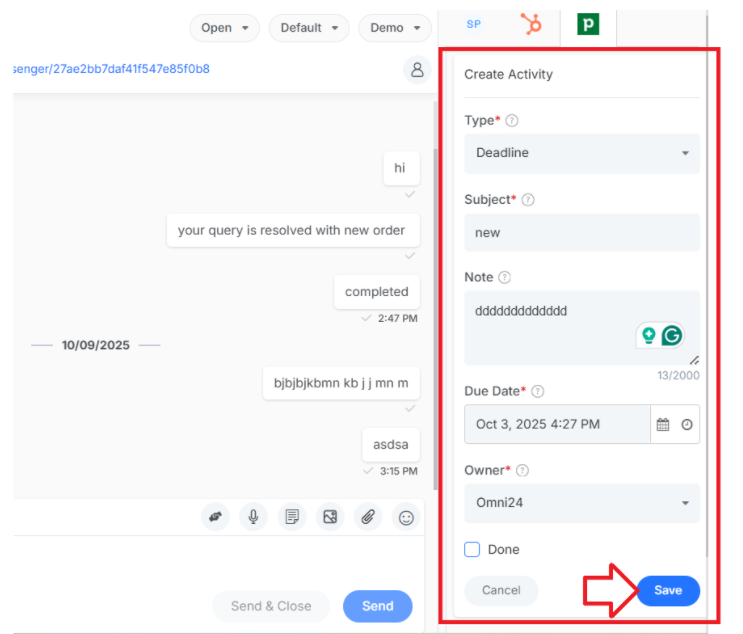Viewport: 743px width, 634px height.
Task: Open the SP tab
Action: point(473,24)
